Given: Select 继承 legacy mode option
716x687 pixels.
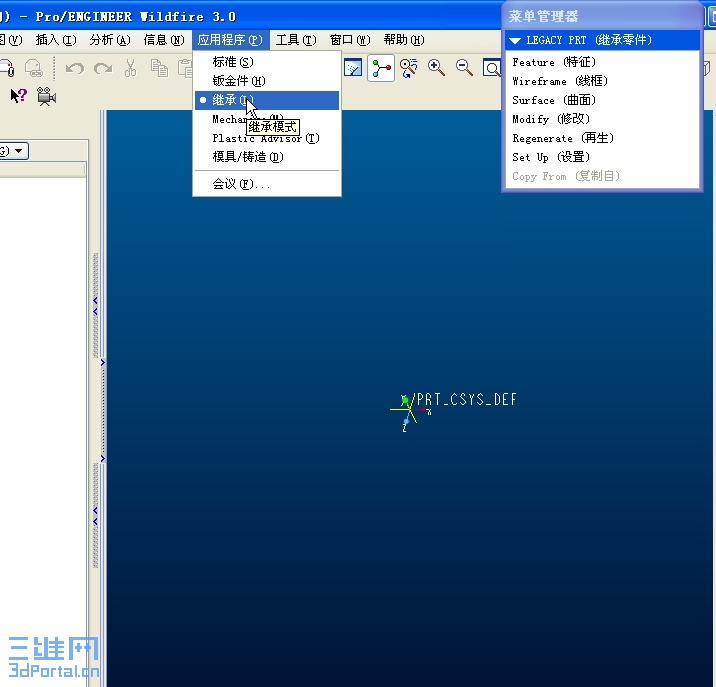Looking at the screenshot, I should [267, 100].
